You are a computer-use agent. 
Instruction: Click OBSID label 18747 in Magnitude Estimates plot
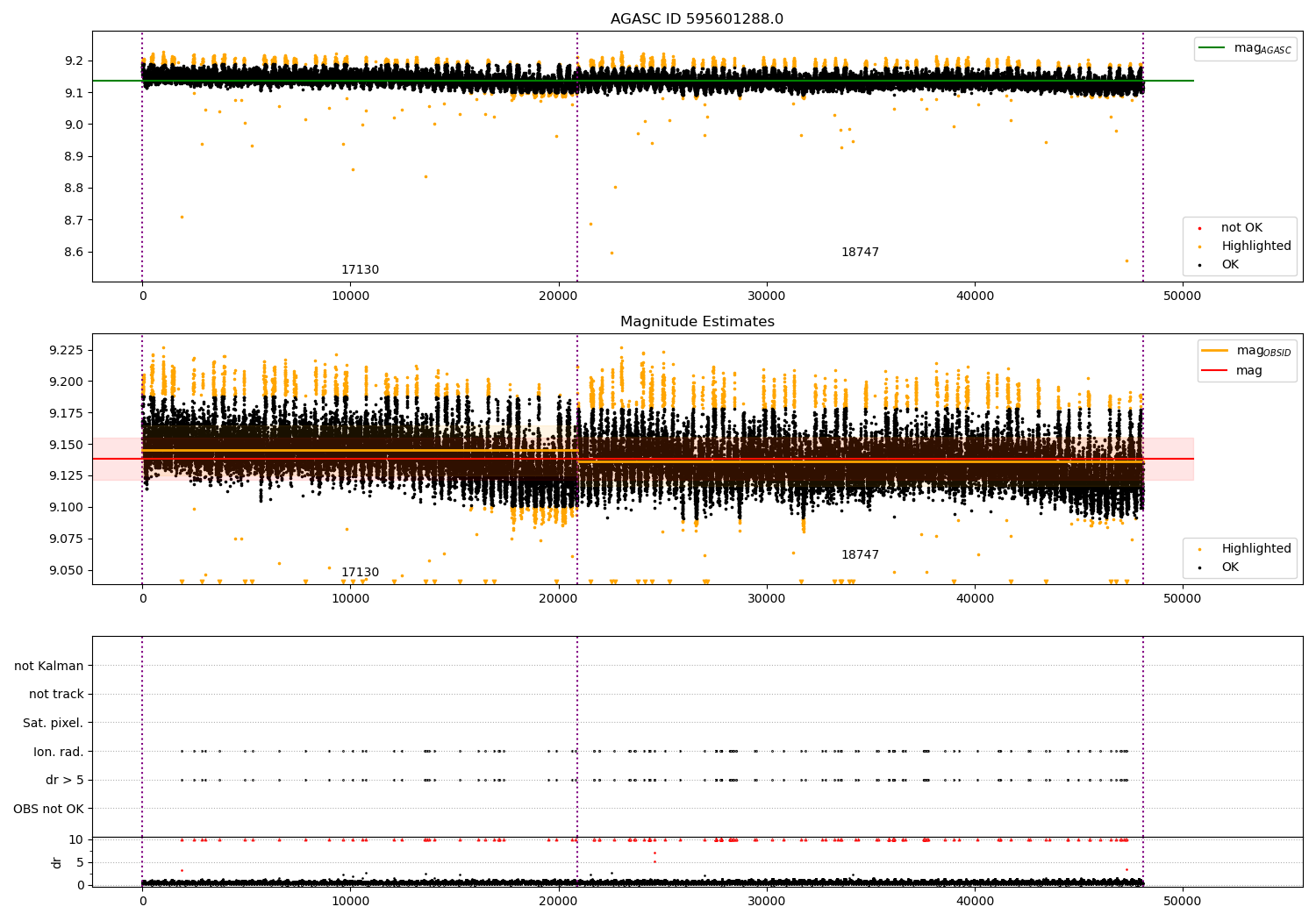pyautogui.click(x=860, y=555)
